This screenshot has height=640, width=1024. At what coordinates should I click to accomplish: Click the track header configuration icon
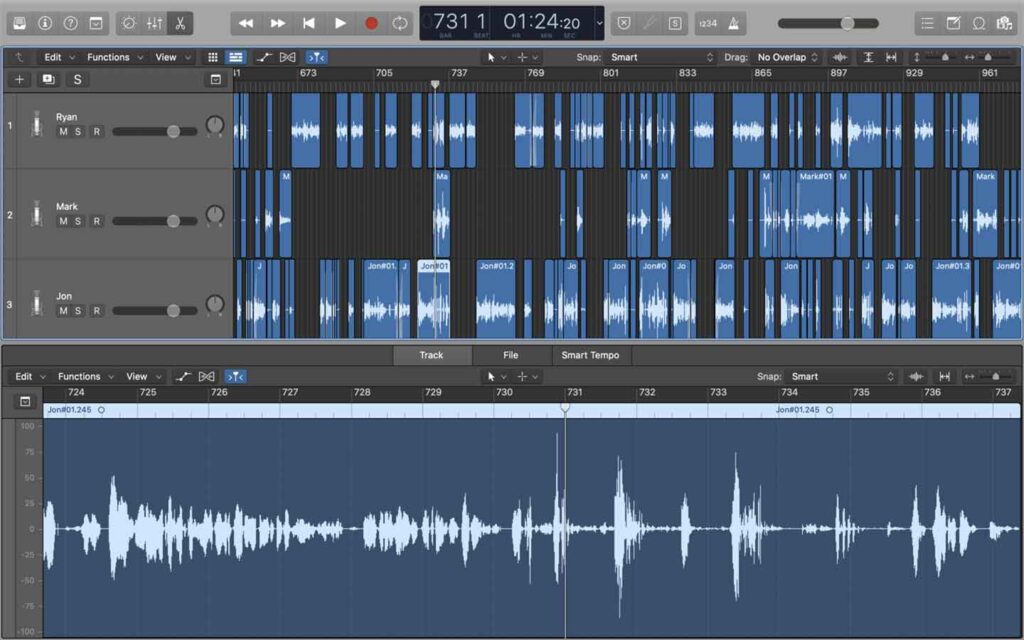point(216,80)
